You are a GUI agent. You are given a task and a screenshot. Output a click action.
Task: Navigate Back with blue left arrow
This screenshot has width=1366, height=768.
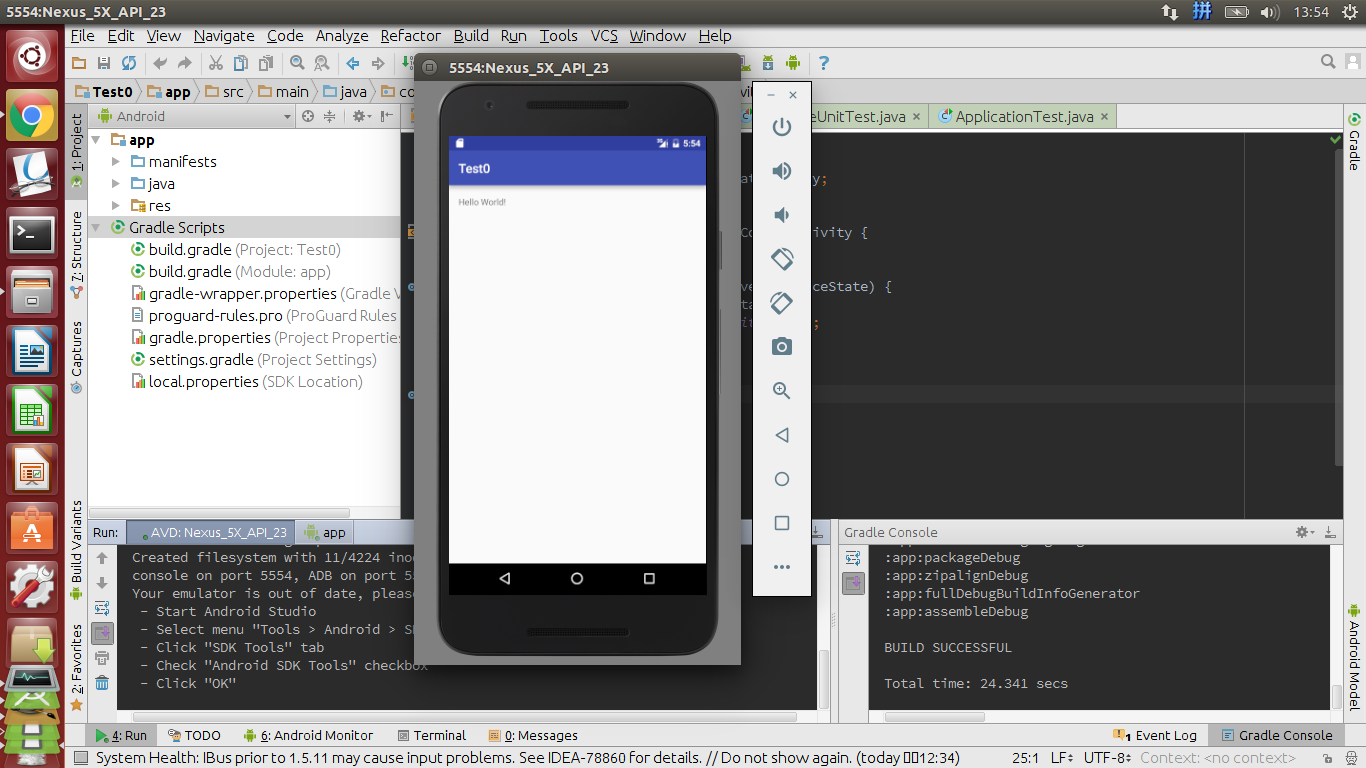click(x=353, y=63)
